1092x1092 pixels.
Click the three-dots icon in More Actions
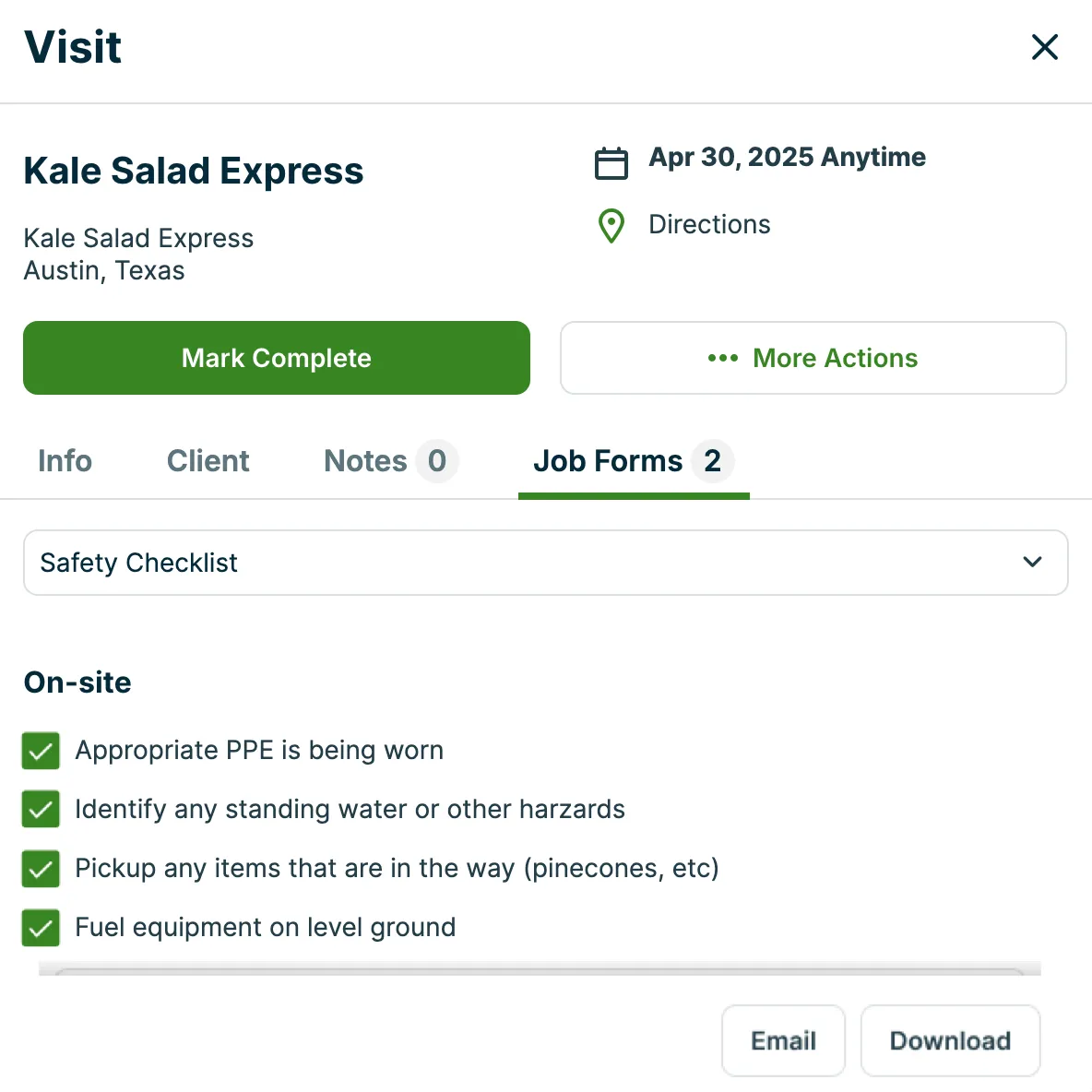(x=723, y=358)
